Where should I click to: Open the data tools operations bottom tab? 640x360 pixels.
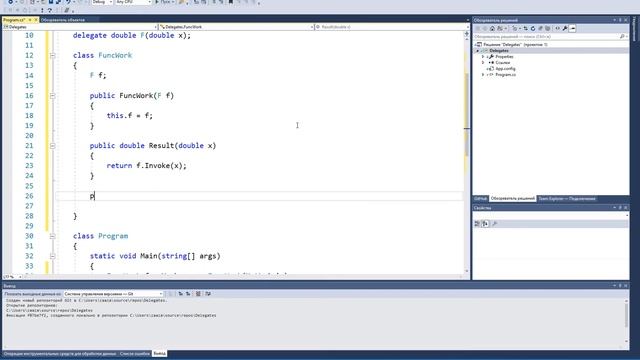(60, 353)
